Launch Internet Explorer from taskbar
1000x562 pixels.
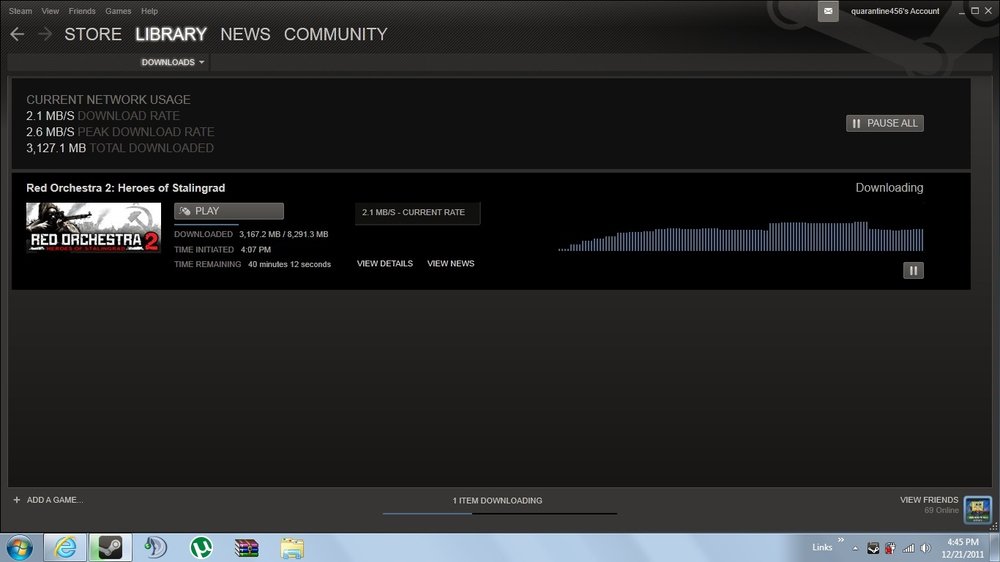tap(65, 547)
